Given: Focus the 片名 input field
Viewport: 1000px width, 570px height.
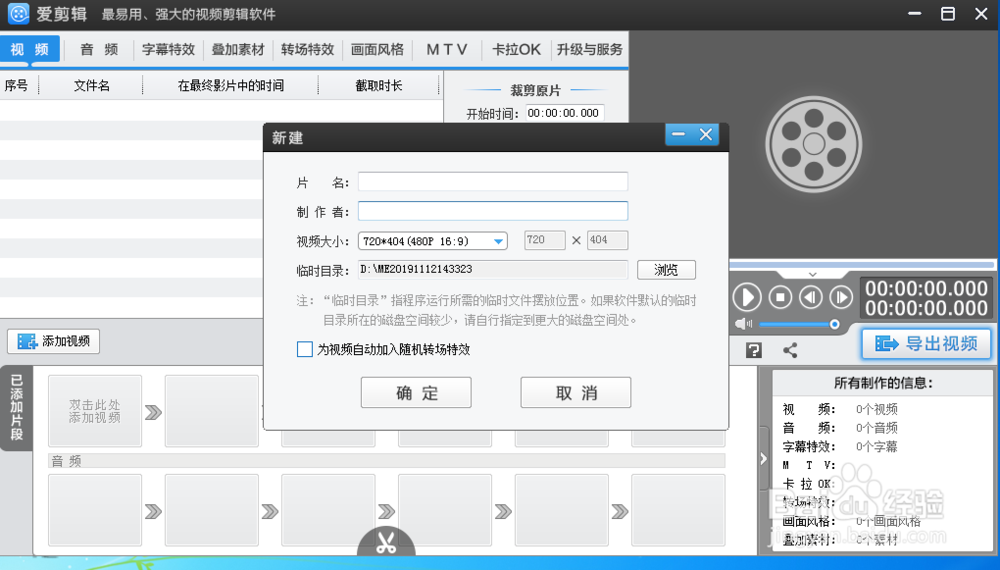Looking at the screenshot, I should tap(492, 182).
